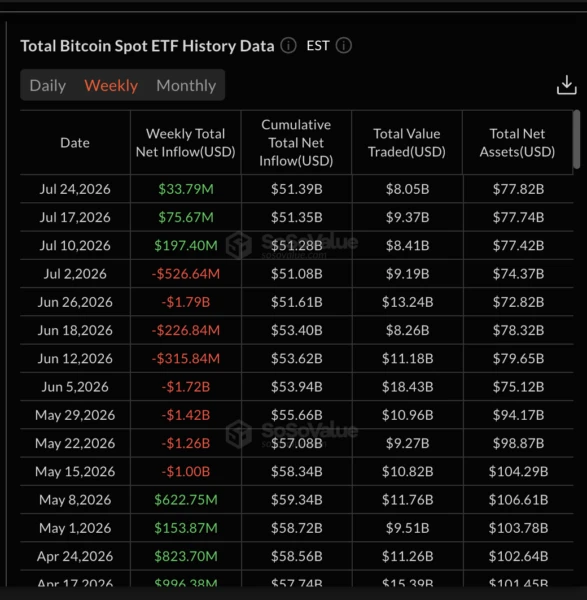Click the Weekly Total Net Inflow(USD) header
587x600 pixels.
tap(186, 143)
